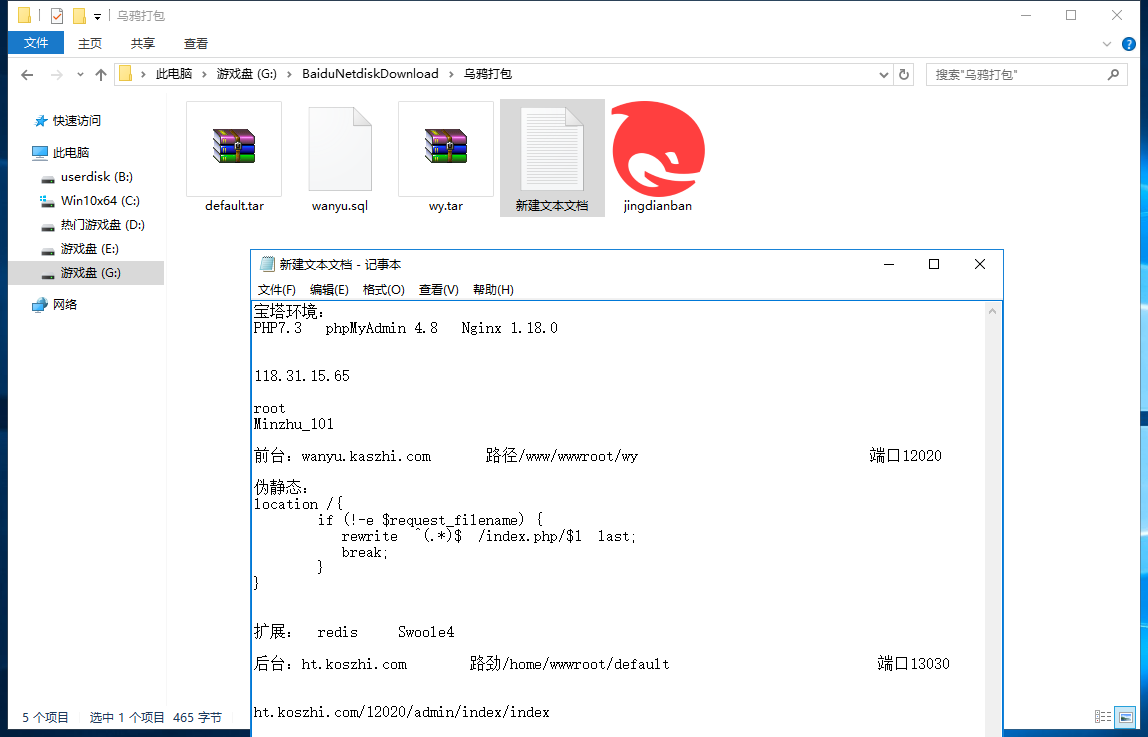1148x737 pixels.
Task: Open Notepad's 编辑(E) menu
Action: tap(329, 289)
